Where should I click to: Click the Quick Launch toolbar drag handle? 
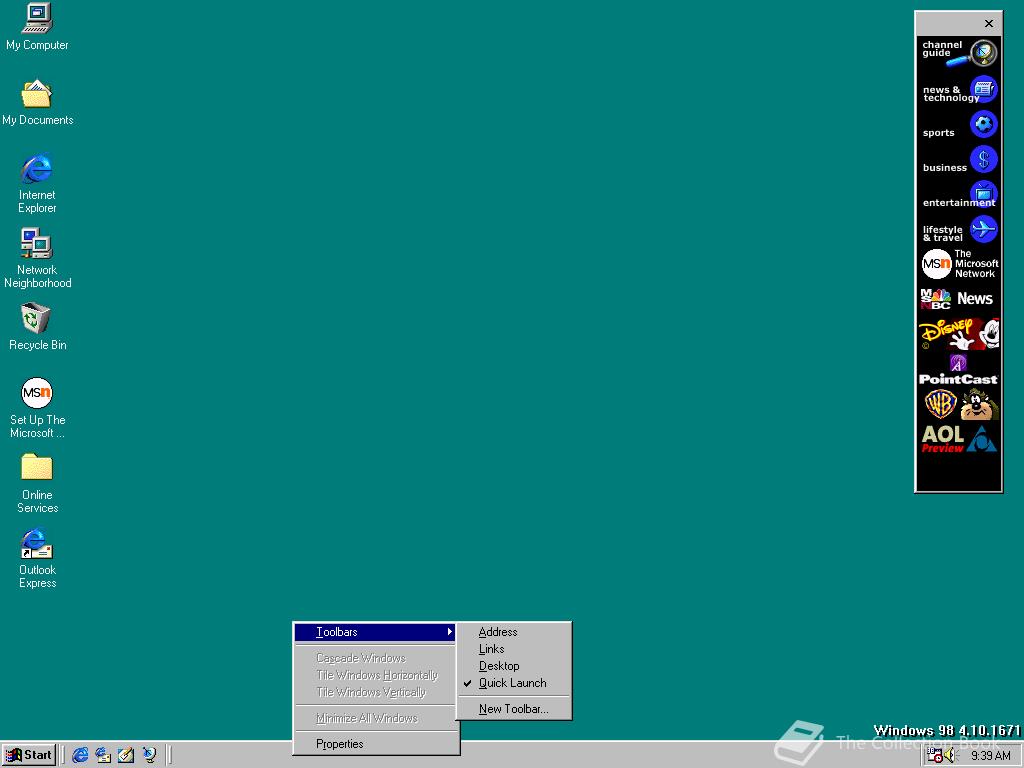coord(64,755)
